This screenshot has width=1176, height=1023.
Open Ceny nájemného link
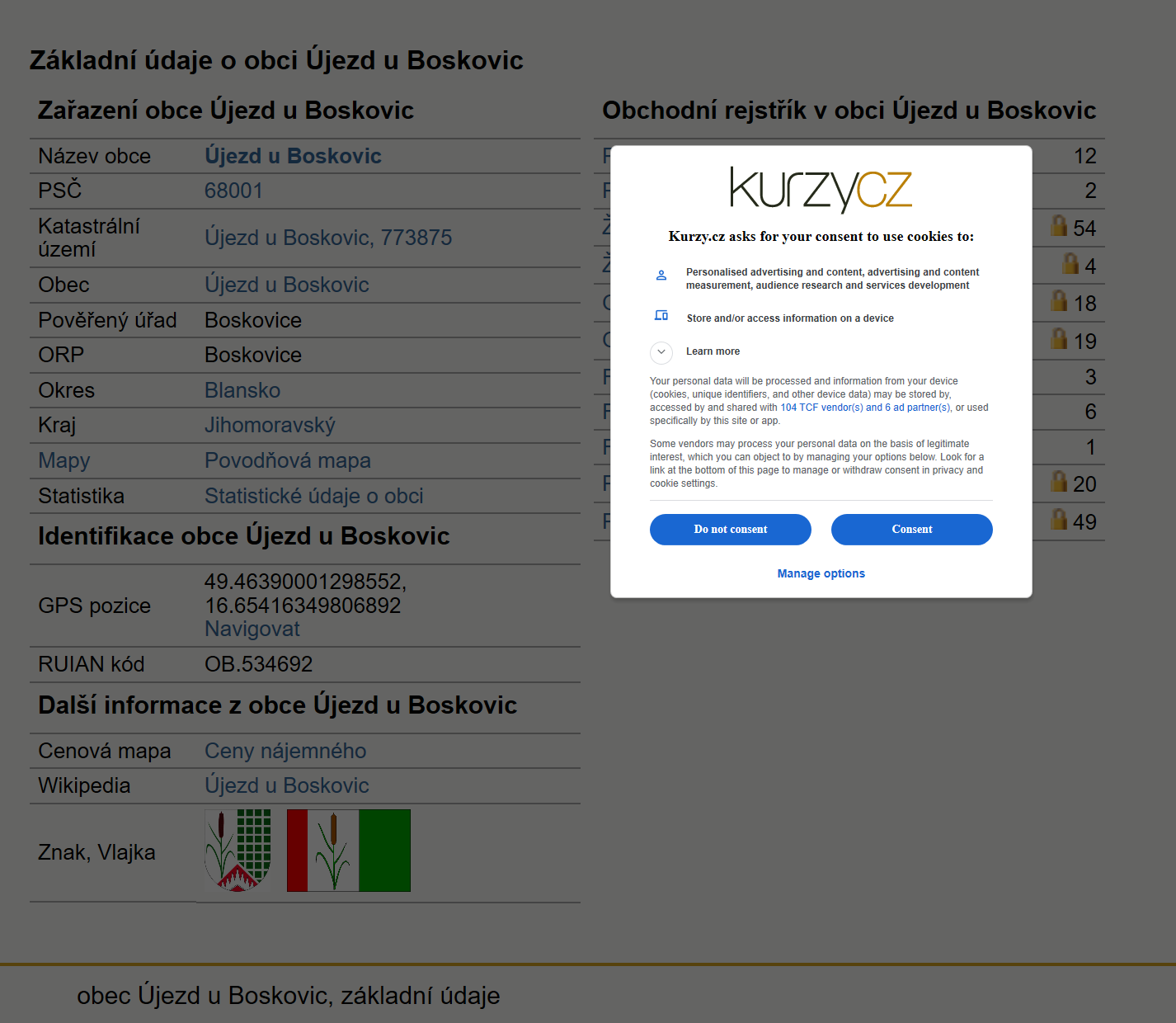[285, 751]
